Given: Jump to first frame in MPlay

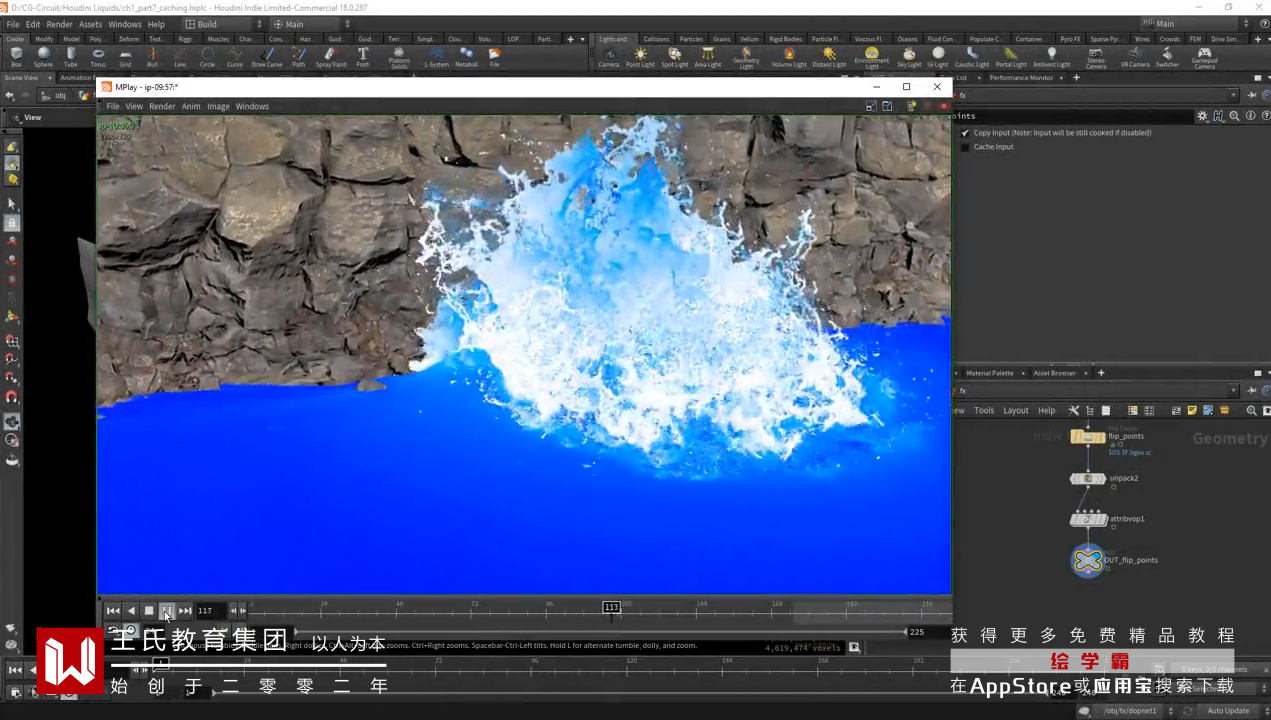Looking at the screenshot, I should point(113,610).
